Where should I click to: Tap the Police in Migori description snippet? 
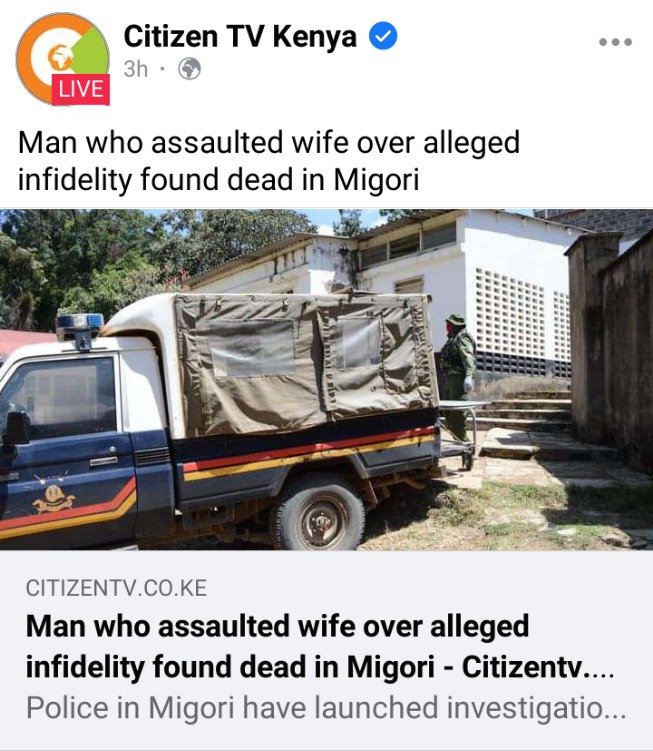point(326,708)
